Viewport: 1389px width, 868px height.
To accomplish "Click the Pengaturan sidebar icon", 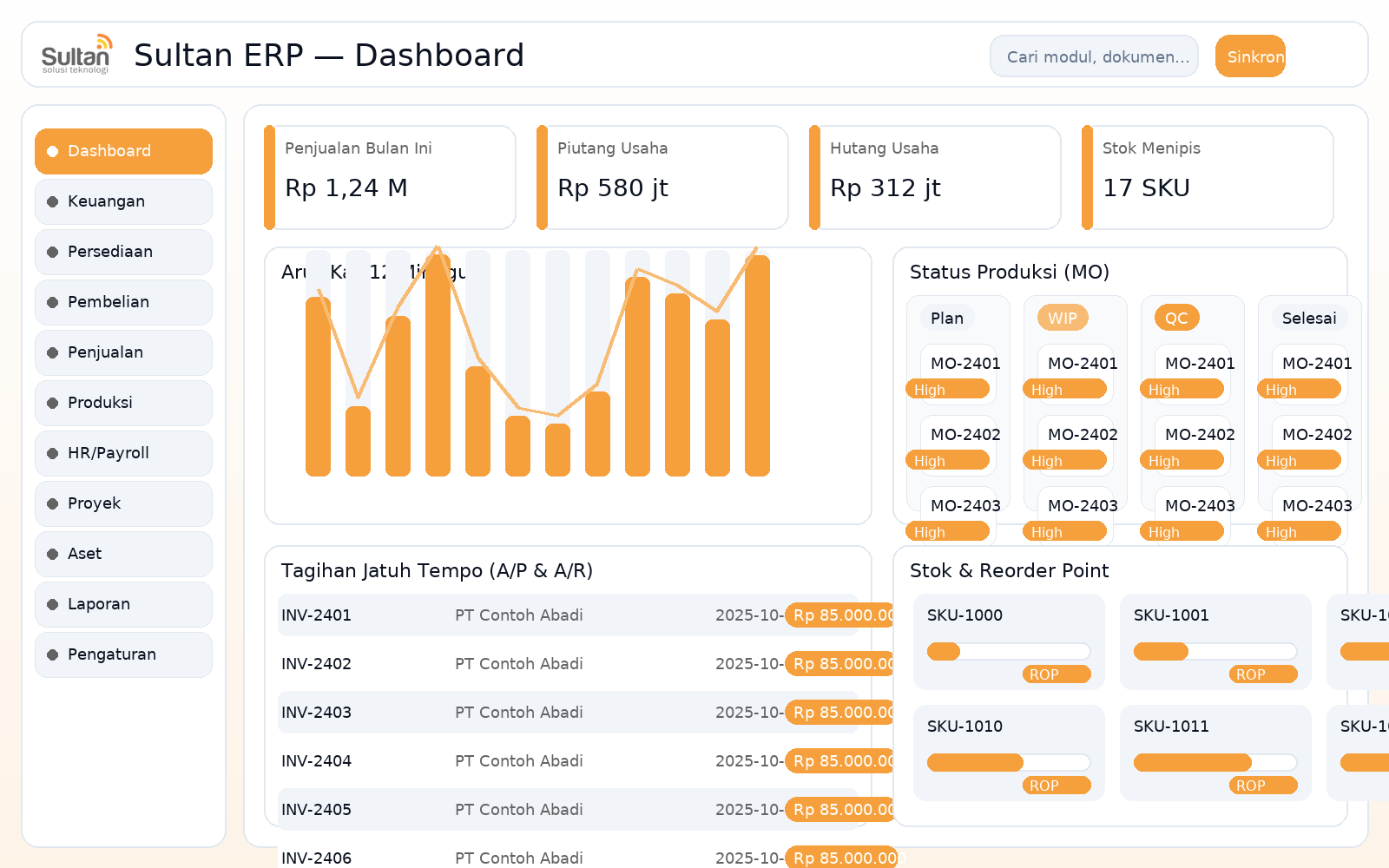I will [53, 654].
